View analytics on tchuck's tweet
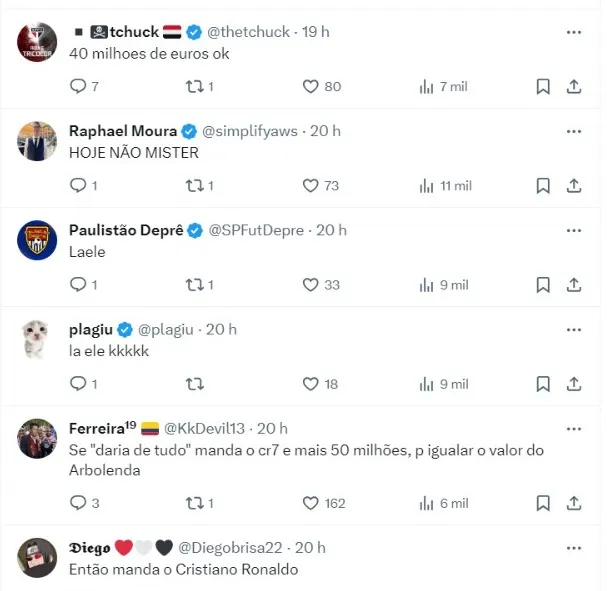Screen dimensions: 607x591 (x=427, y=87)
